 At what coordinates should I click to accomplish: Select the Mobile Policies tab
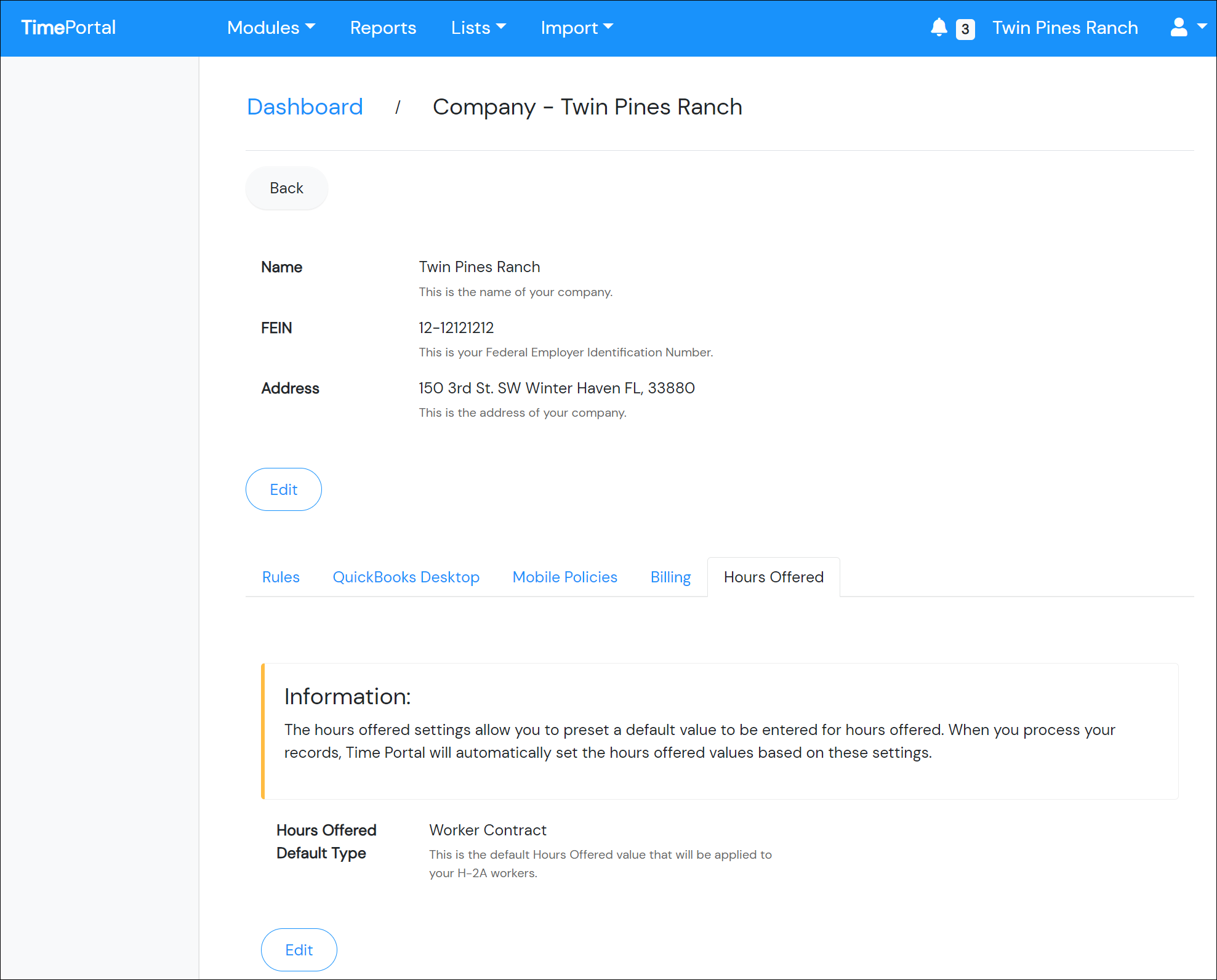[x=564, y=577]
